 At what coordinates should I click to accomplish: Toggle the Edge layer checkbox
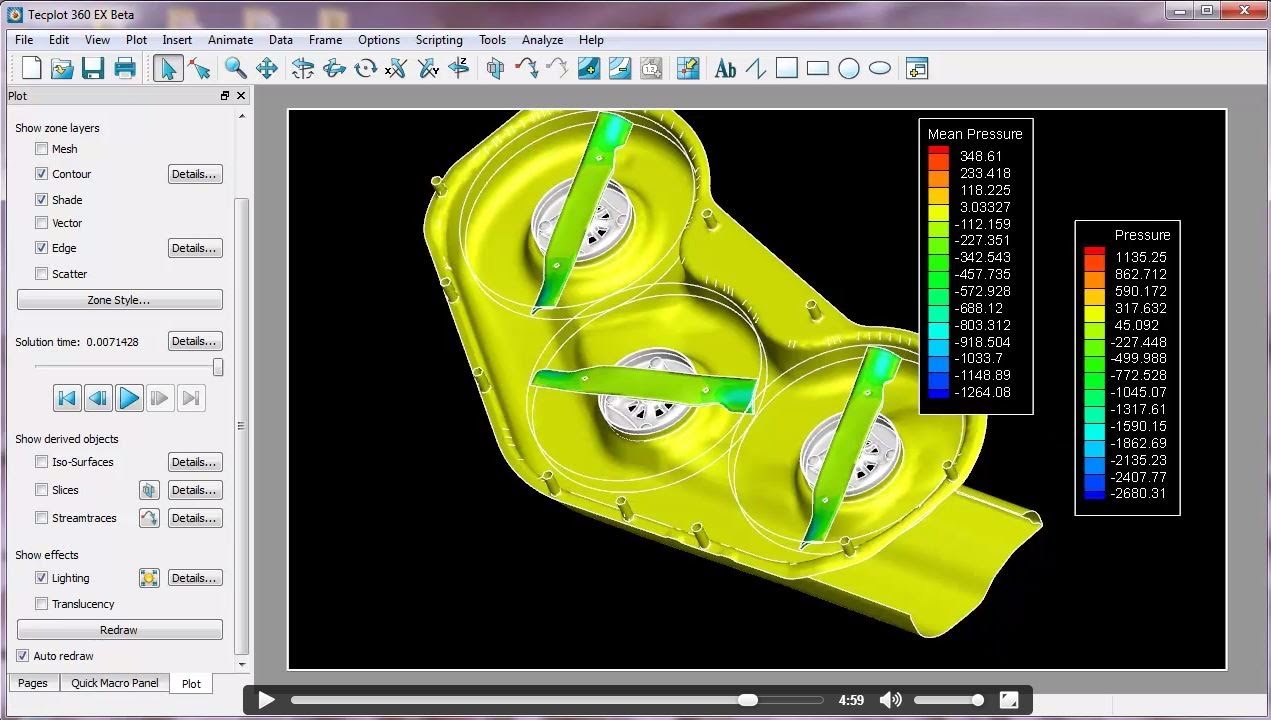point(41,248)
